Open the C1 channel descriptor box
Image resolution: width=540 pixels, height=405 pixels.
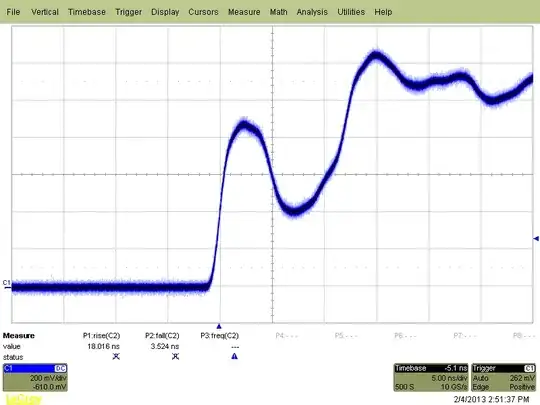(35, 377)
